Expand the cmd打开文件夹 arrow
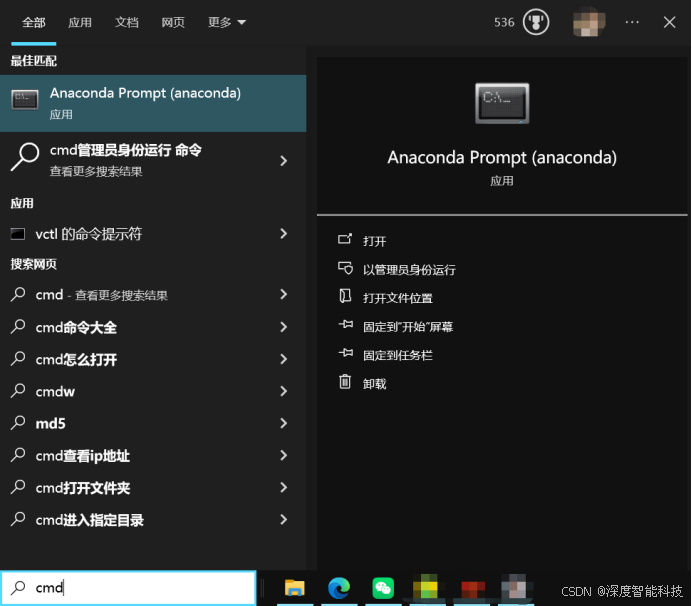The image size is (692, 606). [284, 487]
